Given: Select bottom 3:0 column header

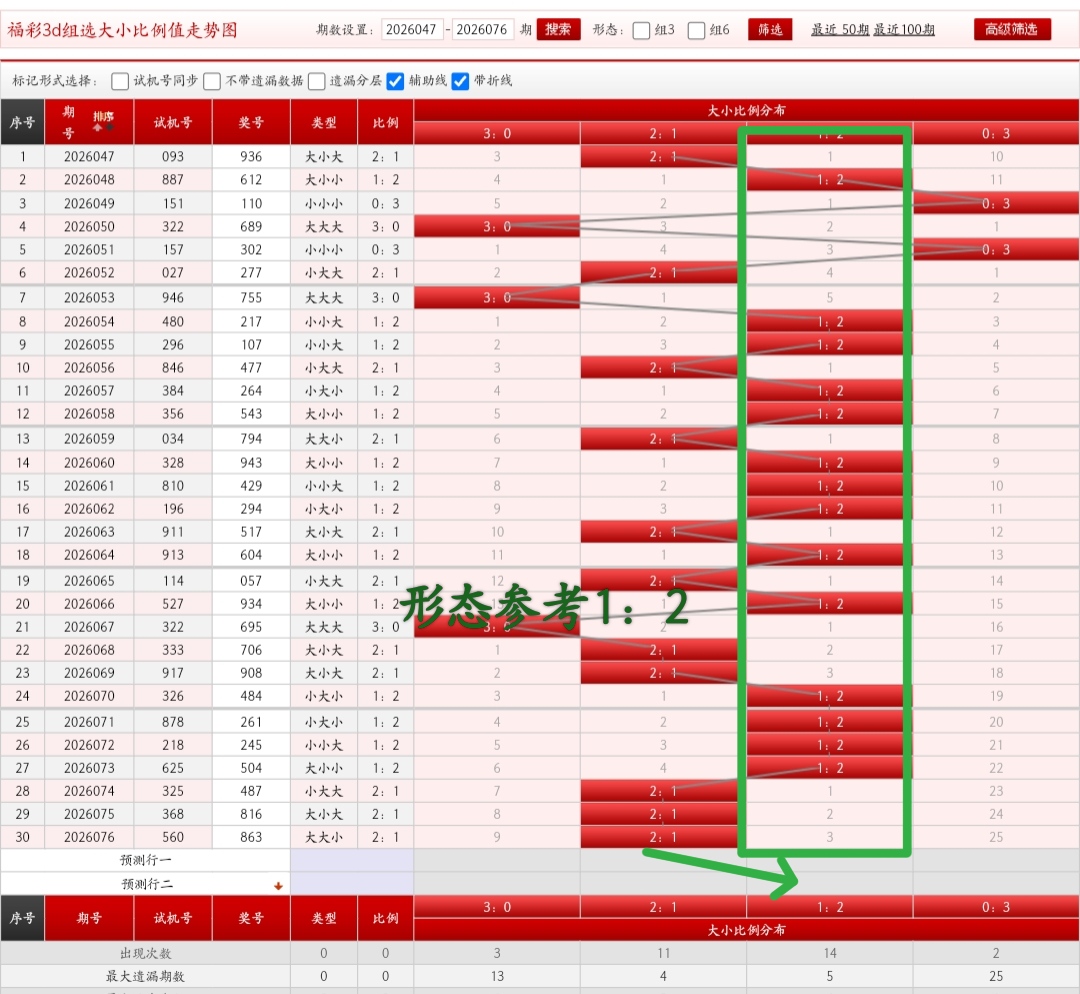Looking at the screenshot, I should pos(497,907).
